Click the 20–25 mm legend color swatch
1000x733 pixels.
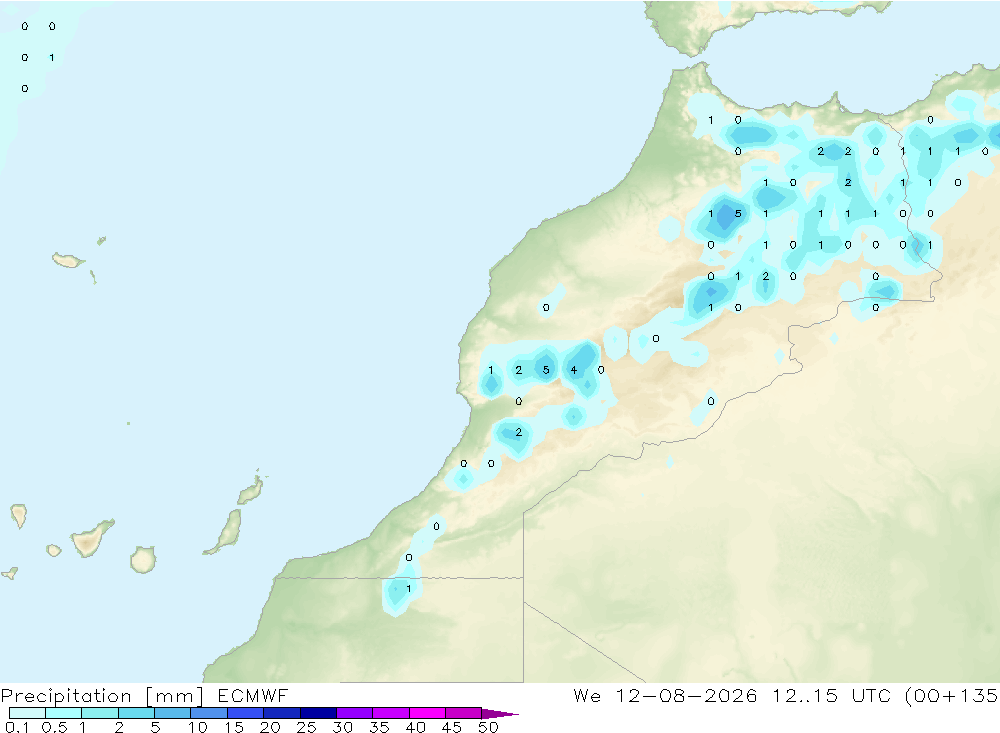coord(281,713)
